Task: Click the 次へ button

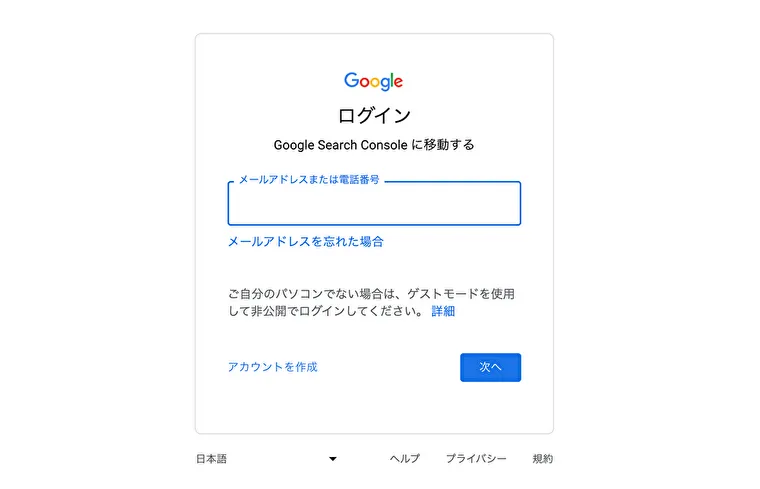Action: pos(491,367)
